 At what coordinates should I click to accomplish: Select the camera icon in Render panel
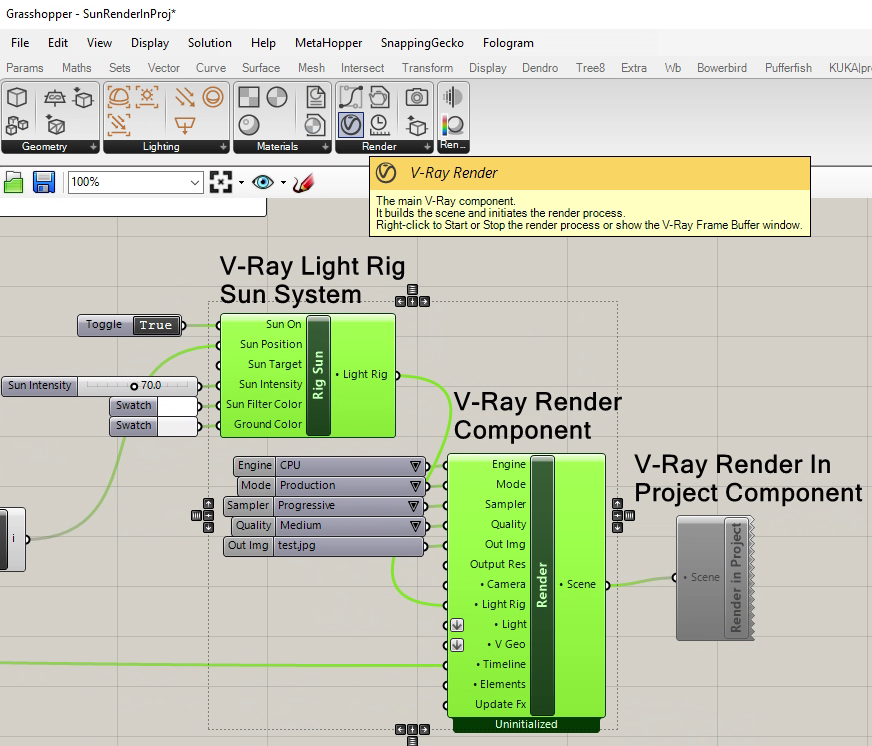(x=417, y=97)
